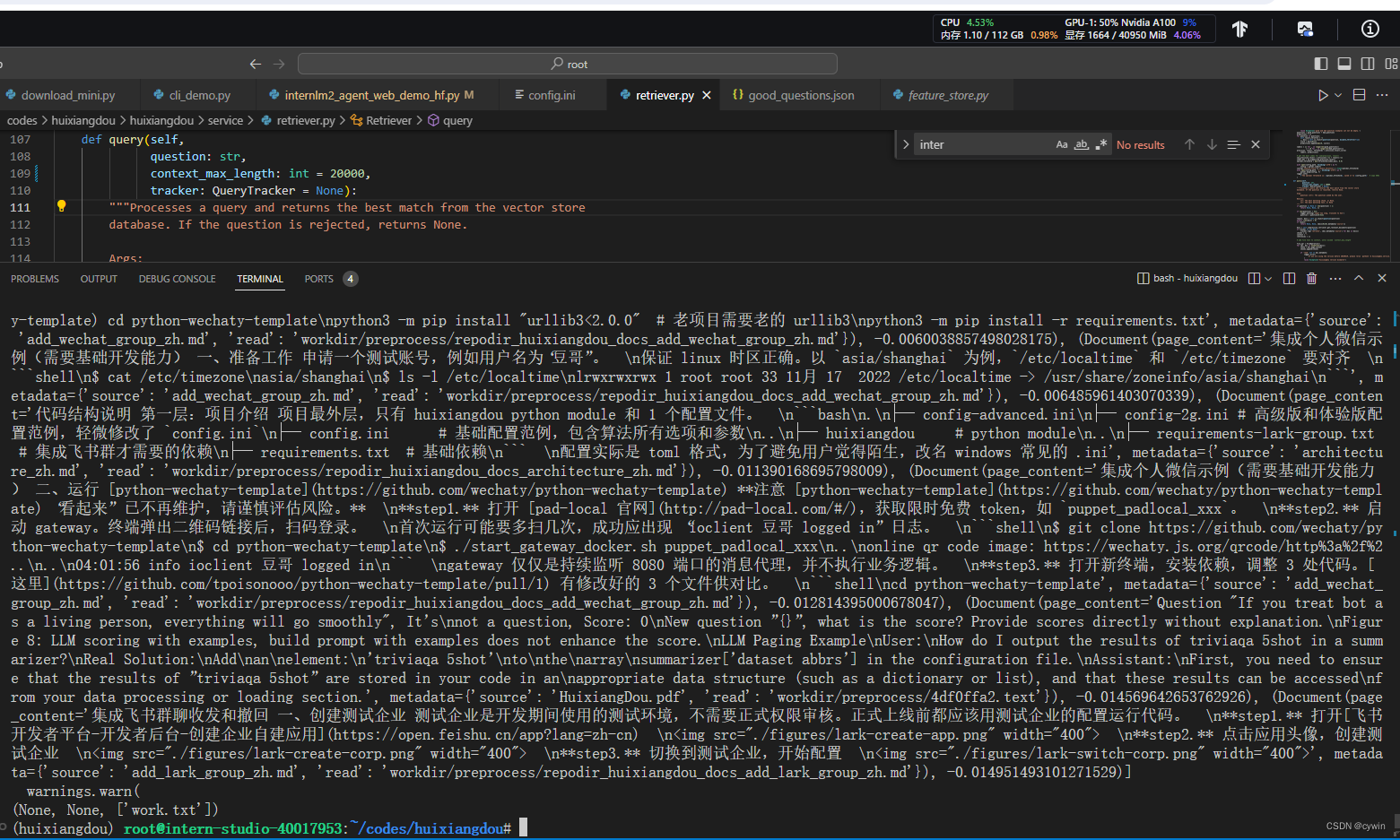The height and width of the screenshot is (840, 1400).
Task: Toggle Match Whole Word in find widget
Action: [x=1082, y=144]
